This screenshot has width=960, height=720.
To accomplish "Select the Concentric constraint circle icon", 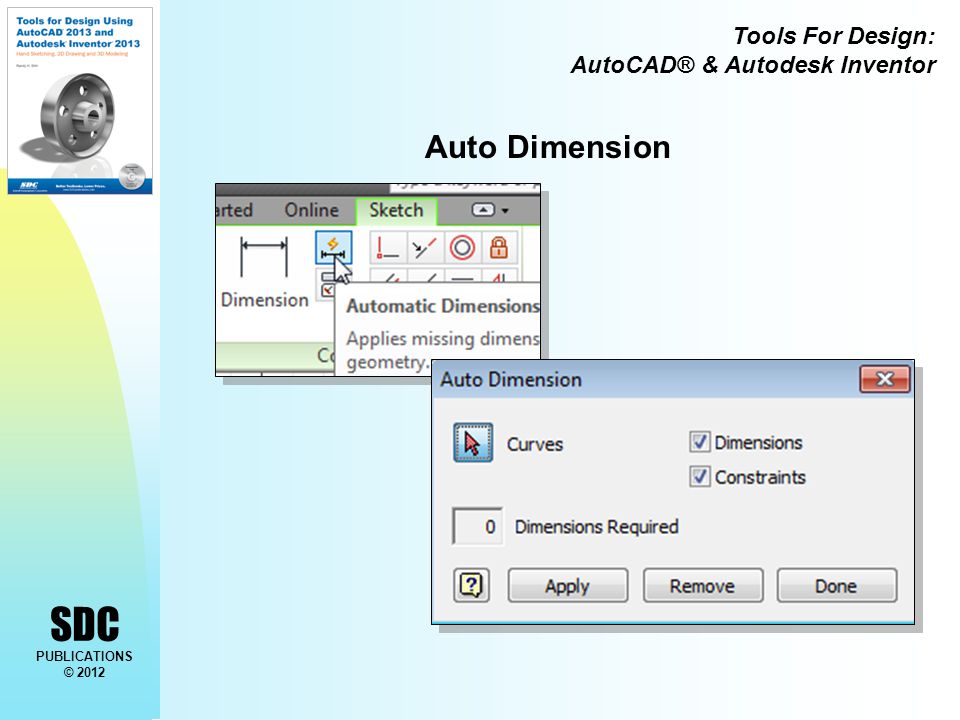I will [462, 247].
